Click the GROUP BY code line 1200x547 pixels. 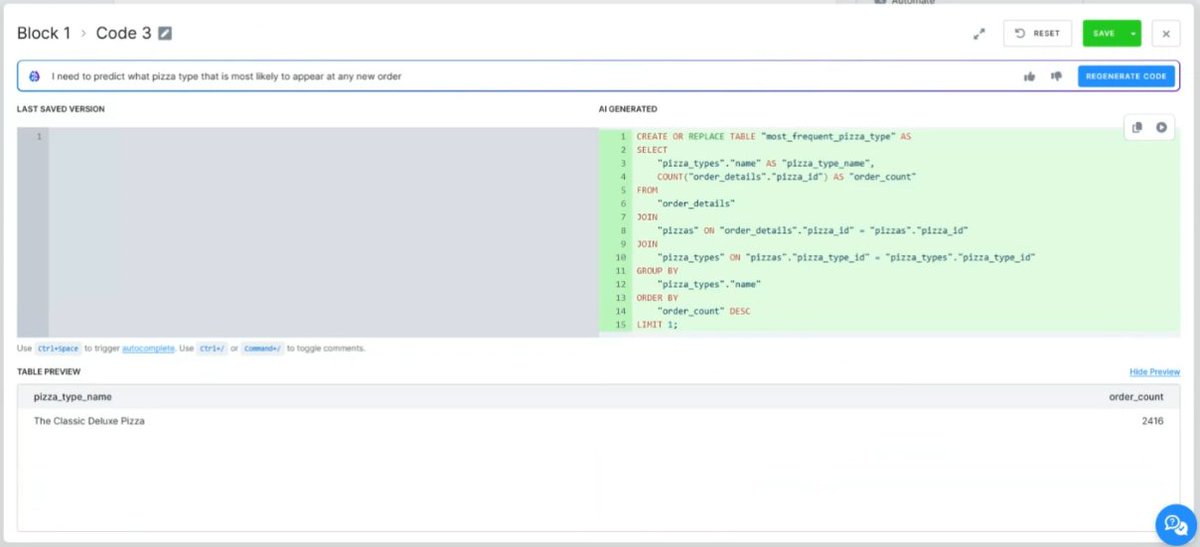tap(657, 270)
